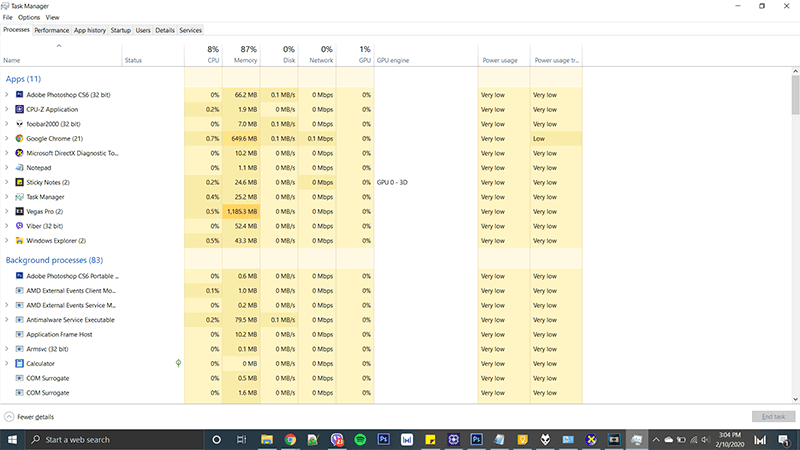Click the Microsoft DirectX Diagnostic Tool row icon
Image resolution: width=800 pixels, height=450 pixels.
point(19,153)
